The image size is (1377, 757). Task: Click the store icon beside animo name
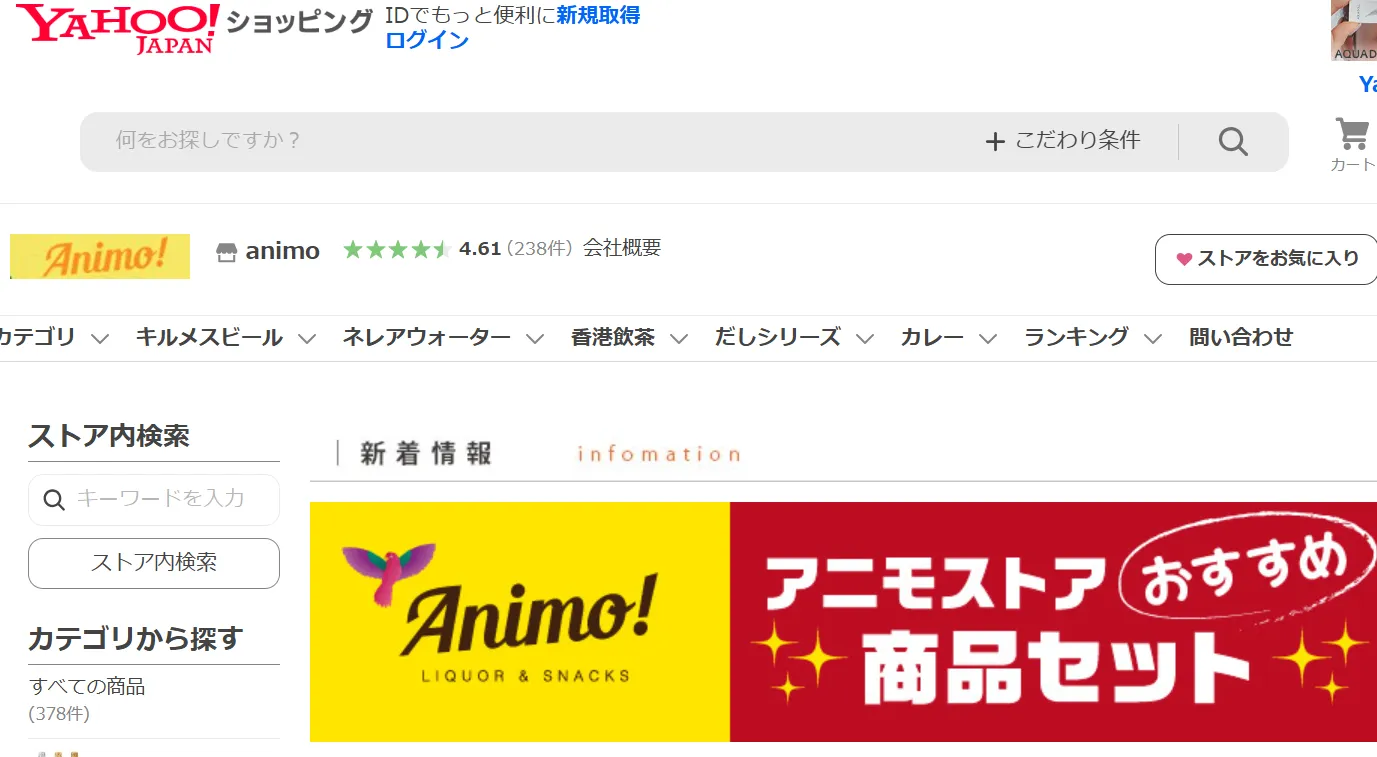(228, 250)
